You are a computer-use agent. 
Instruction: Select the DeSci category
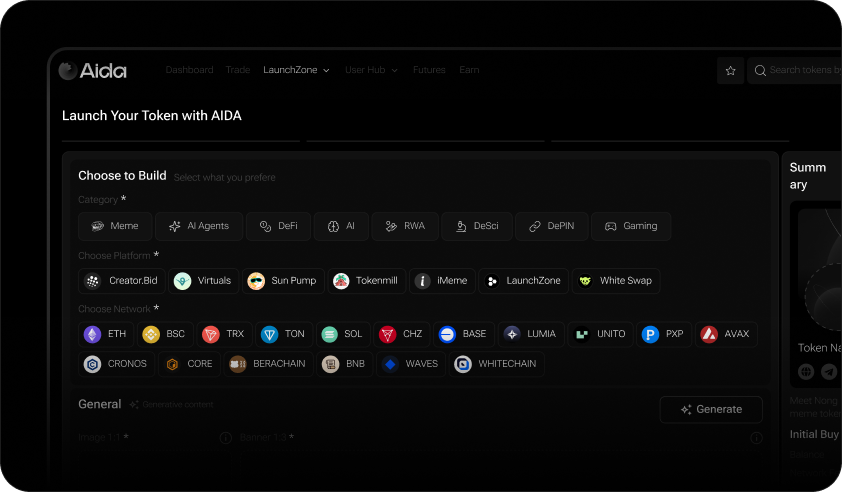click(x=477, y=226)
